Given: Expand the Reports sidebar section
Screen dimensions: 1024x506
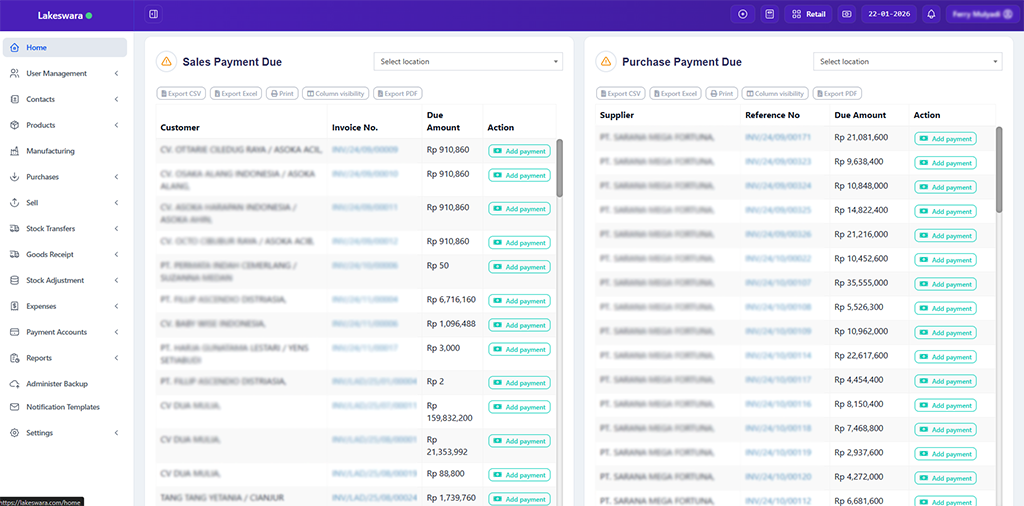Looking at the screenshot, I should pyautogui.click(x=116, y=358).
